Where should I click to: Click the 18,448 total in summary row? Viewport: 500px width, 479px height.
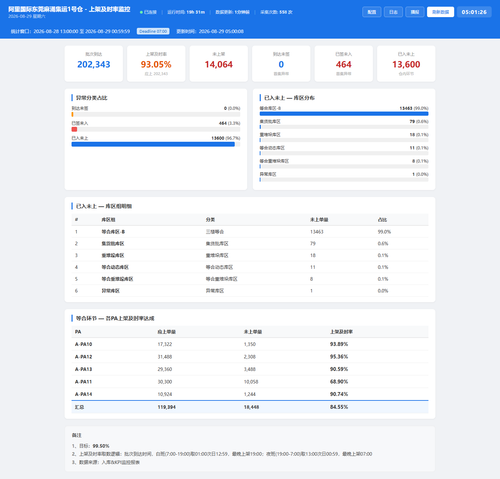pos(251,407)
